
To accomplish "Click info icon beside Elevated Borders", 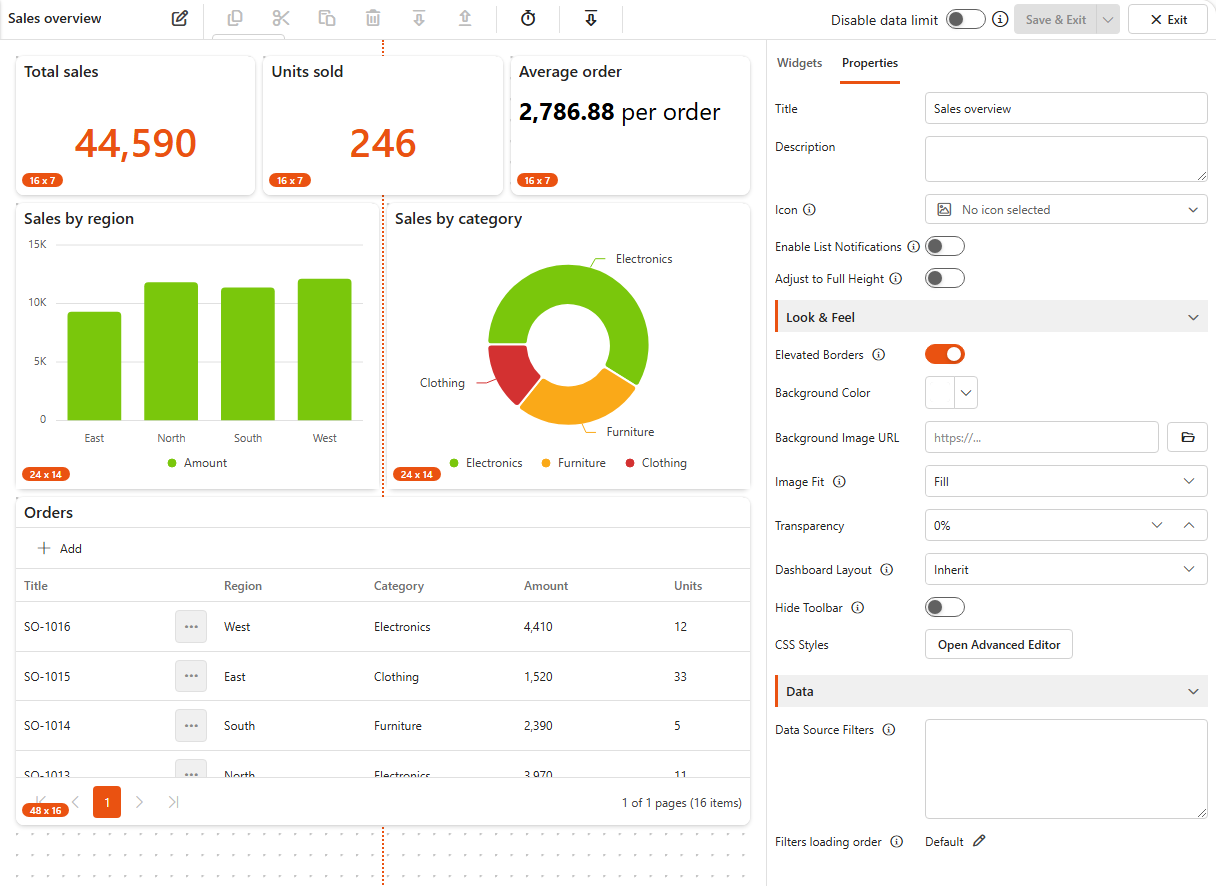I will (x=878, y=355).
